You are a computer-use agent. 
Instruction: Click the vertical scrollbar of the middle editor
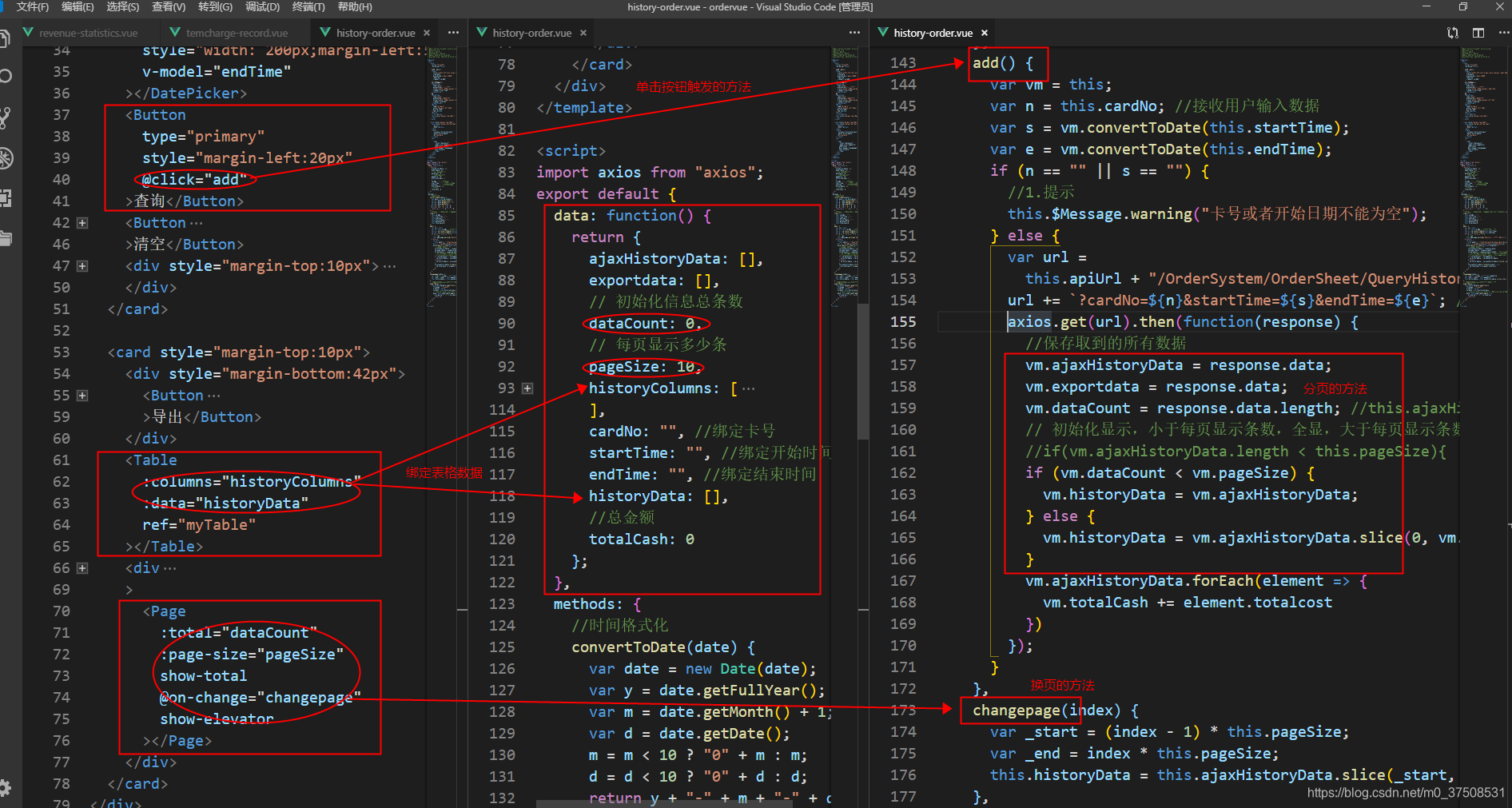pyautogui.click(x=863, y=372)
